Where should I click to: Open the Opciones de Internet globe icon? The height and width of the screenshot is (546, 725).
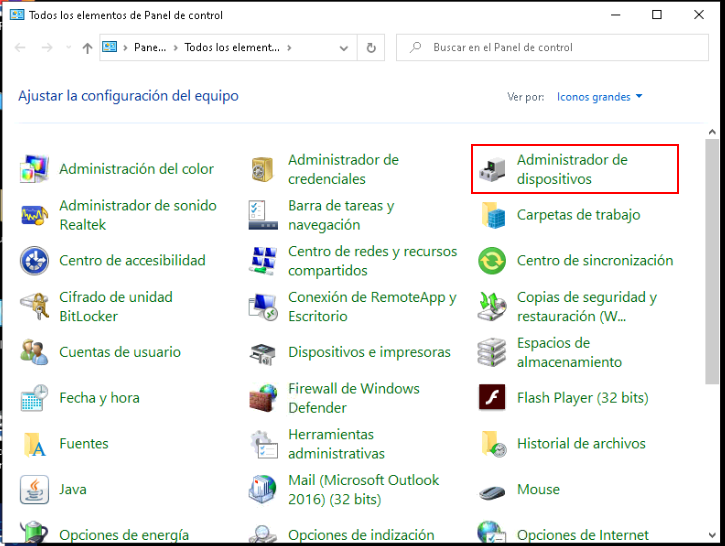pyautogui.click(x=492, y=532)
